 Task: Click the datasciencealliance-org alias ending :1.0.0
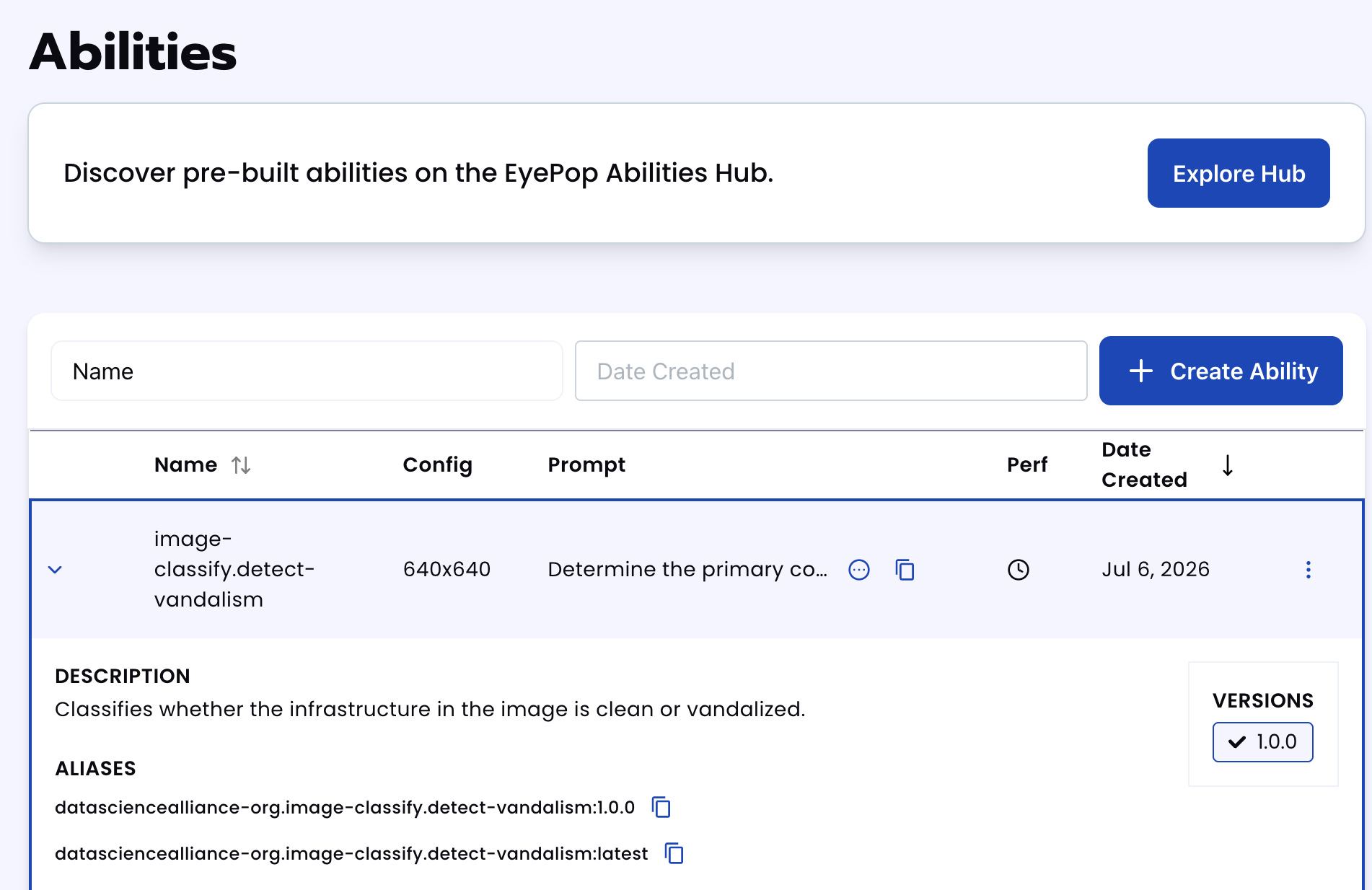[345, 807]
